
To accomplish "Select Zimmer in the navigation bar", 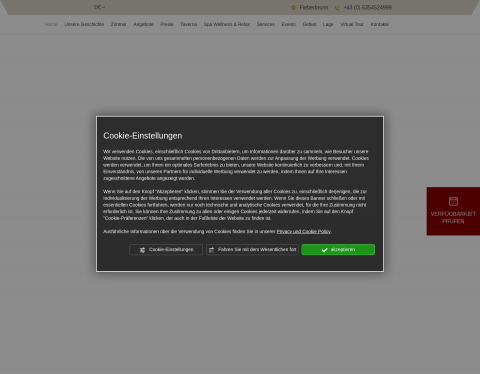I will 119,24.
